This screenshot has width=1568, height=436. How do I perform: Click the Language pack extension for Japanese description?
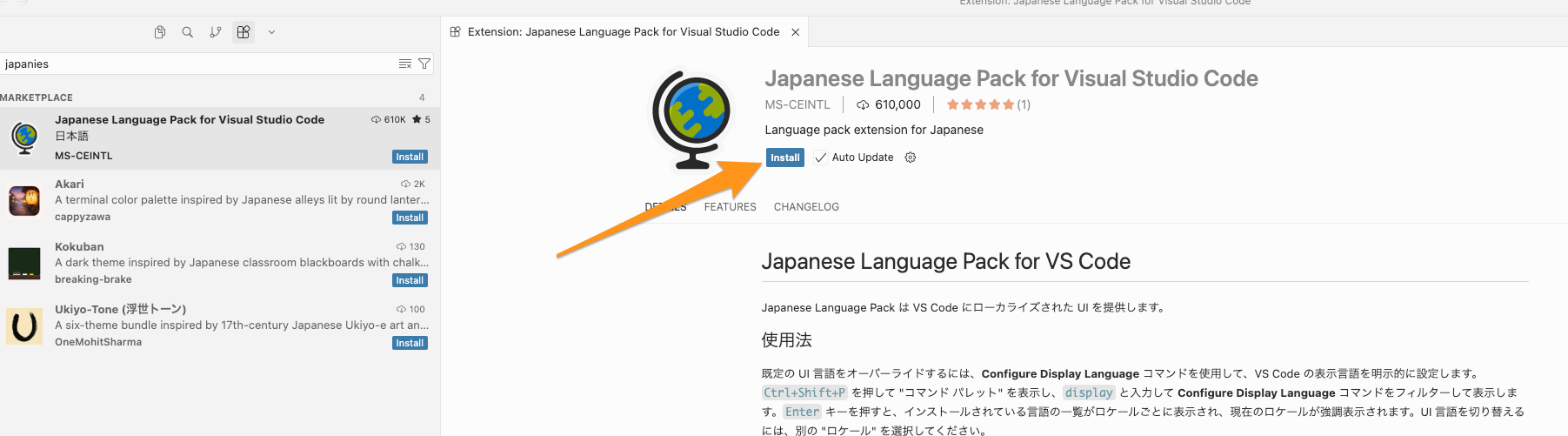coord(874,130)
